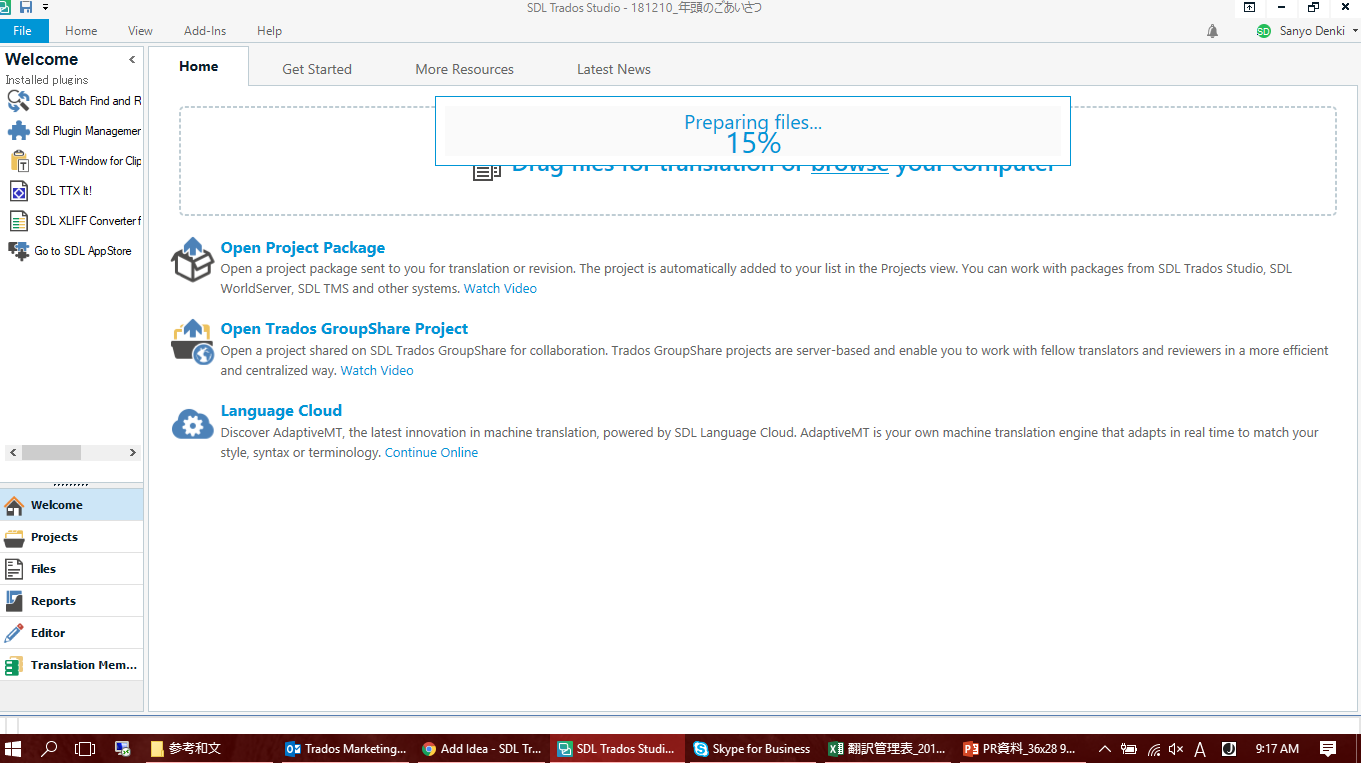Open the Editor view
This screenshot has width=1361, height=763.
point(72,633)
